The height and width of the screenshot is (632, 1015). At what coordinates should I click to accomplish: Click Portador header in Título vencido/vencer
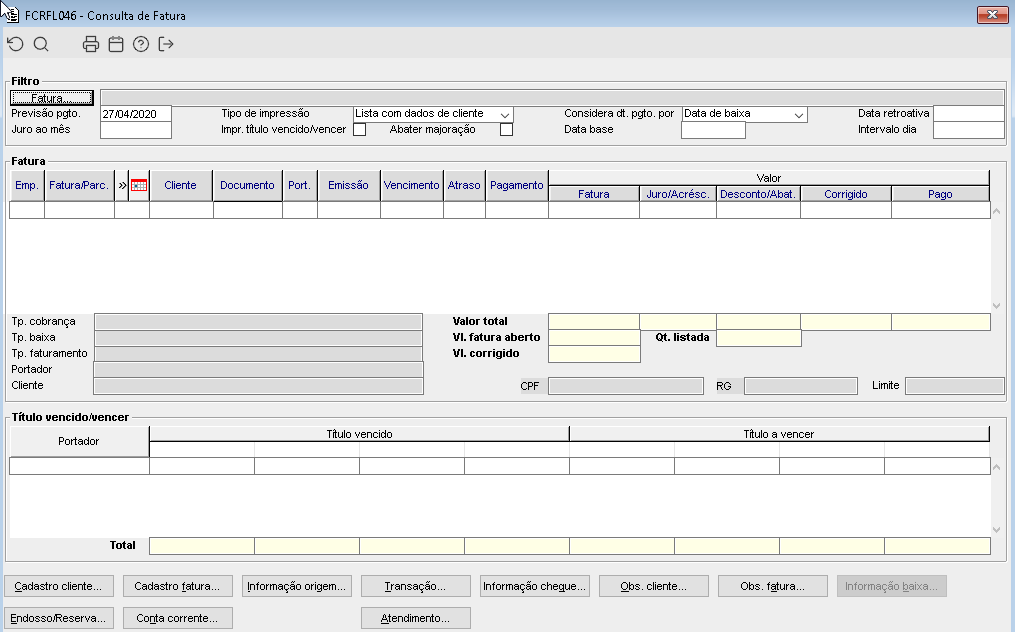(79, 441)
